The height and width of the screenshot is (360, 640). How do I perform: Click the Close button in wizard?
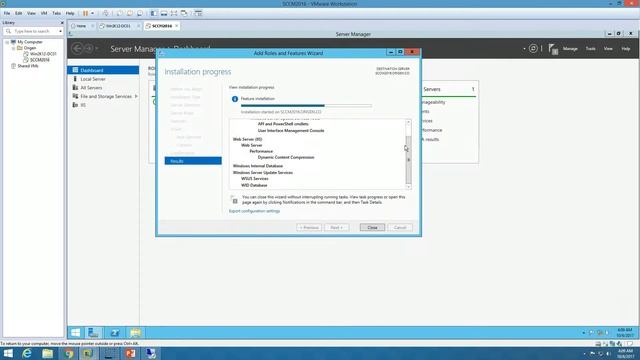pos(372,227)
